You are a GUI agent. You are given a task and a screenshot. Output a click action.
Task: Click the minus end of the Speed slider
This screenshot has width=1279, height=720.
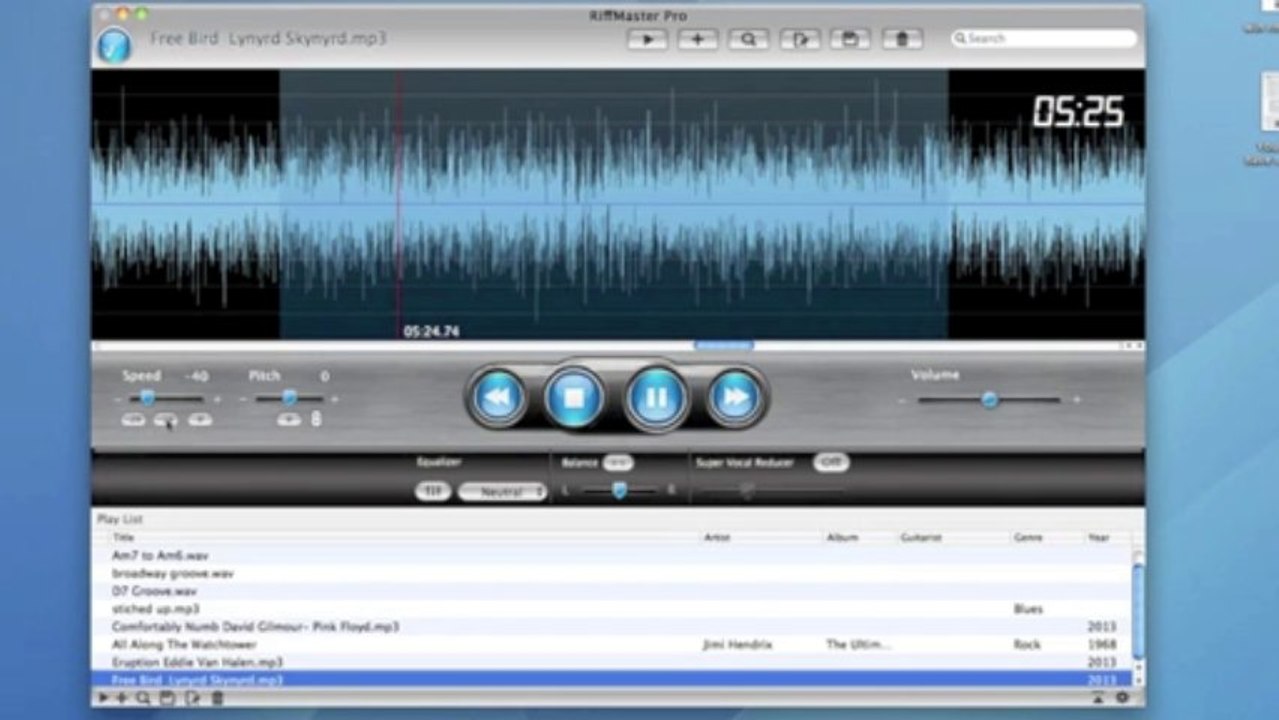point(118,399)
